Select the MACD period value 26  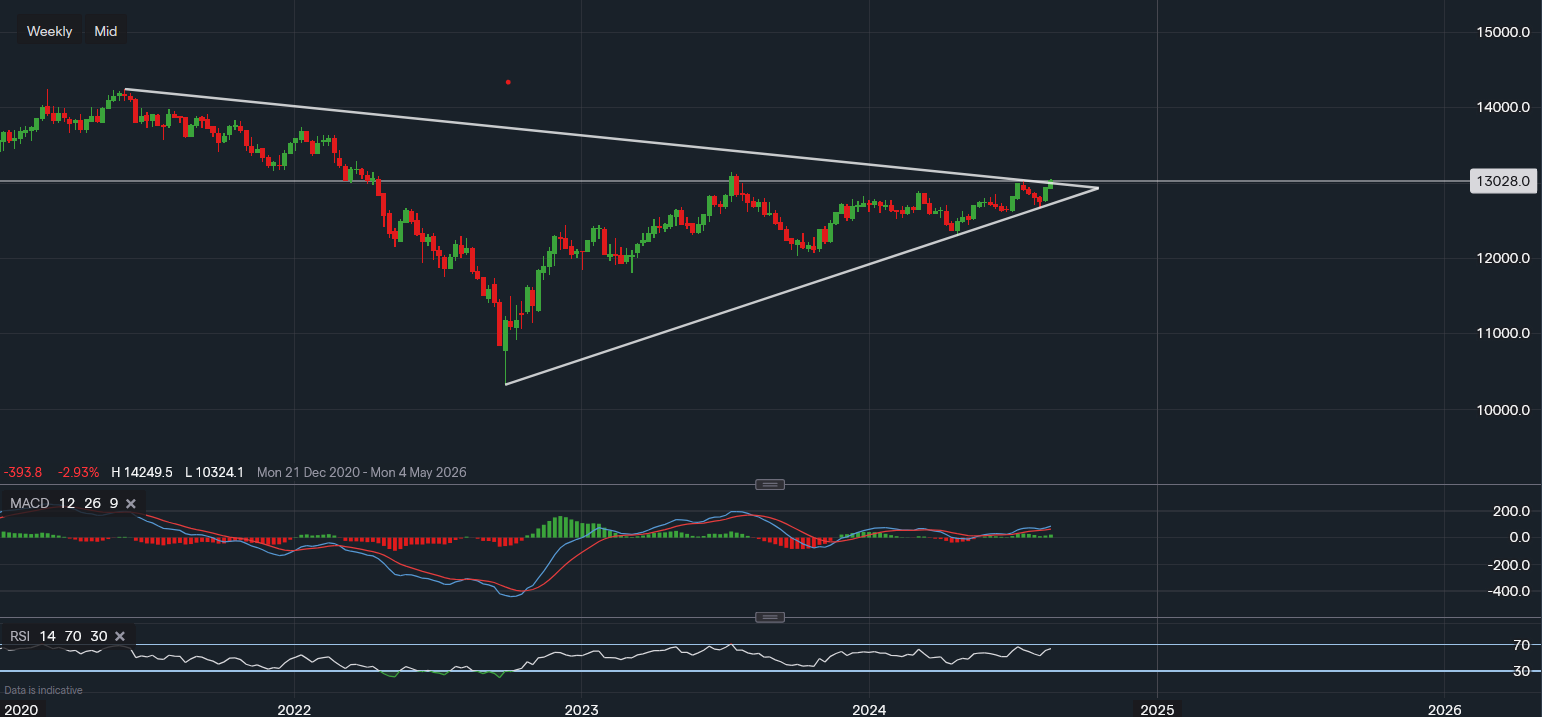pyautogui.click(x=92, y=503)
